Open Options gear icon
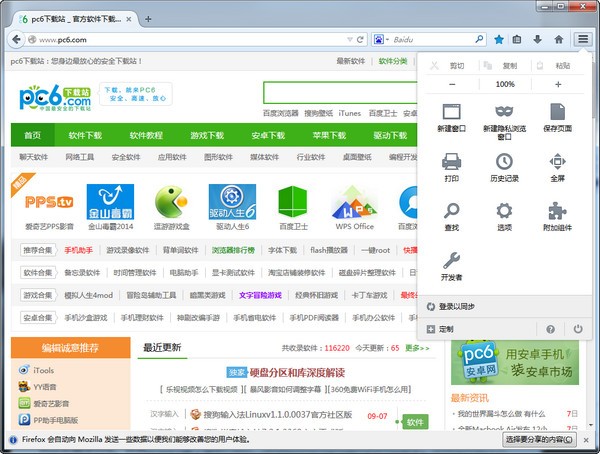 tap(504, 211)
